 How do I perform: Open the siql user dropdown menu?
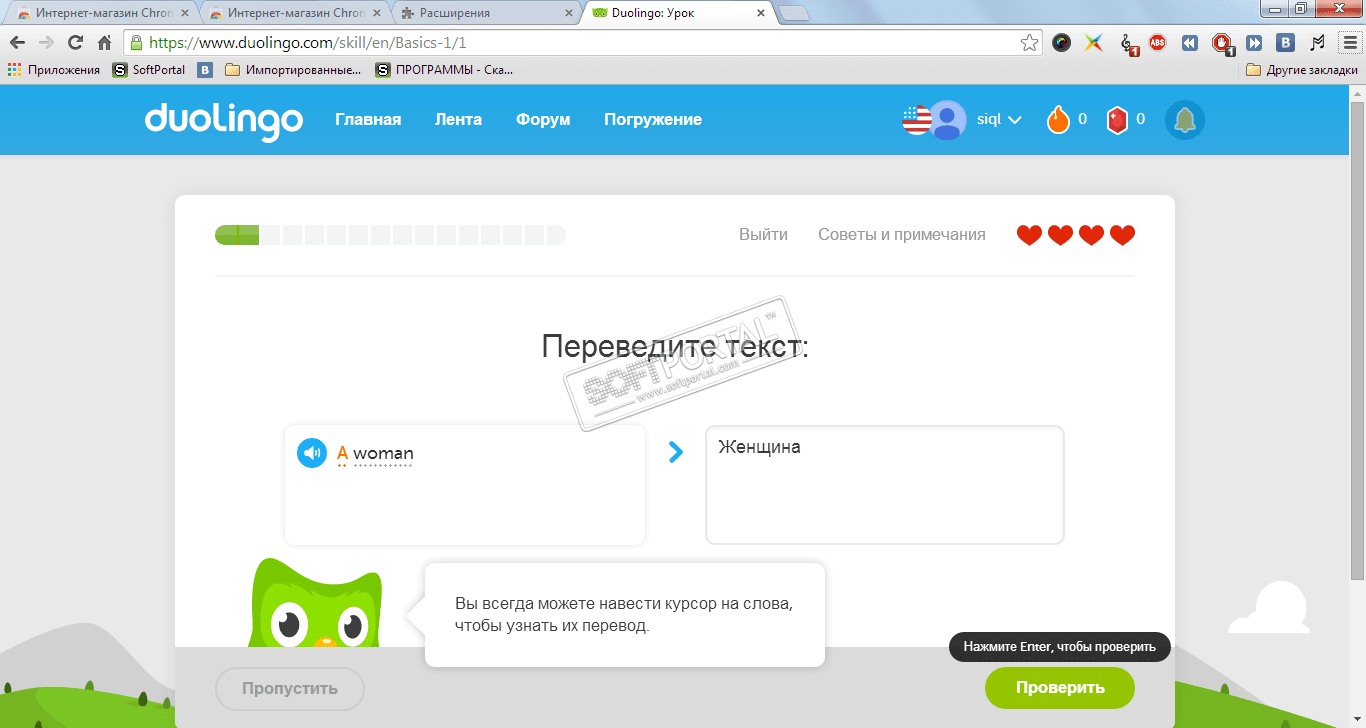click(999, 120)
